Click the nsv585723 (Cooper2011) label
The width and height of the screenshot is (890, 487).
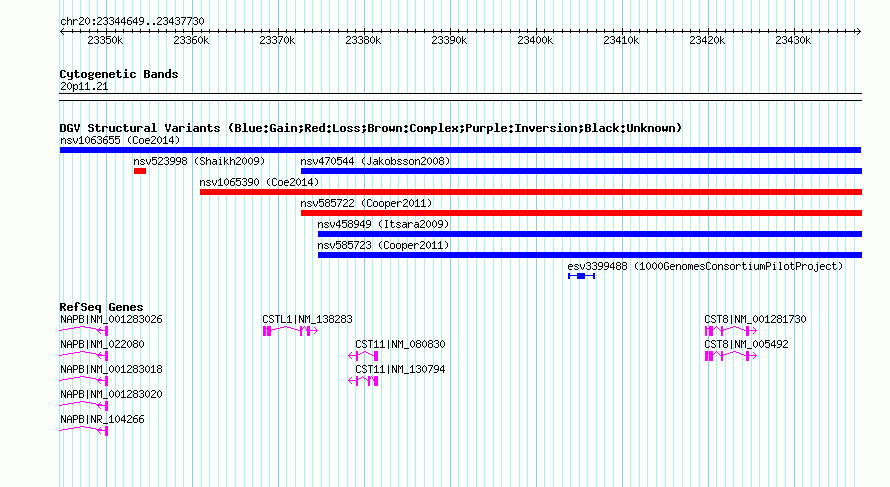click(383, 245)
